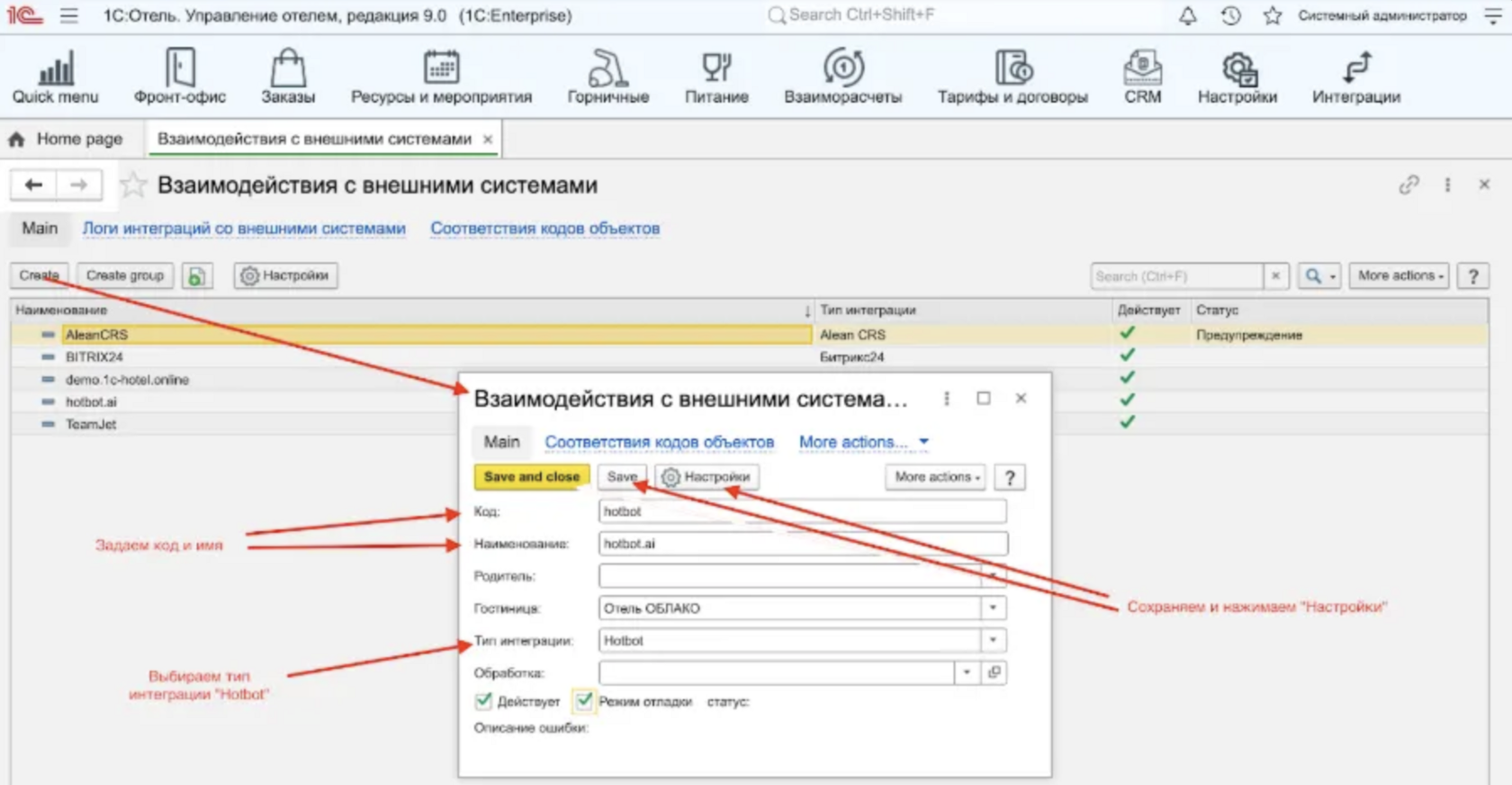Open help in dialog toolbar

pyautogui.click(x=1010, y=477)
